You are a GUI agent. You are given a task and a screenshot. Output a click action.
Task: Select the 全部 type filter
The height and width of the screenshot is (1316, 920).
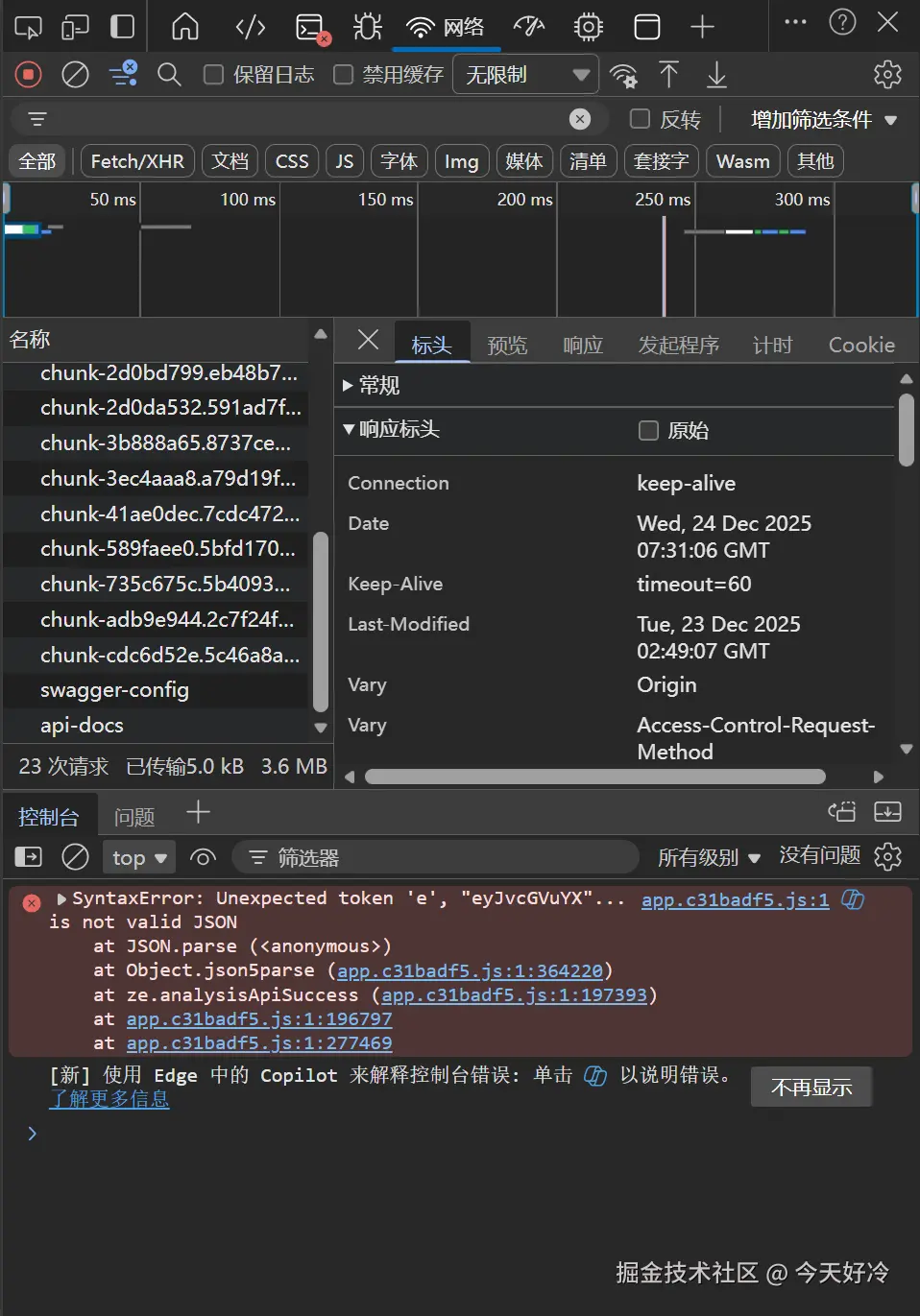[37, 161]
